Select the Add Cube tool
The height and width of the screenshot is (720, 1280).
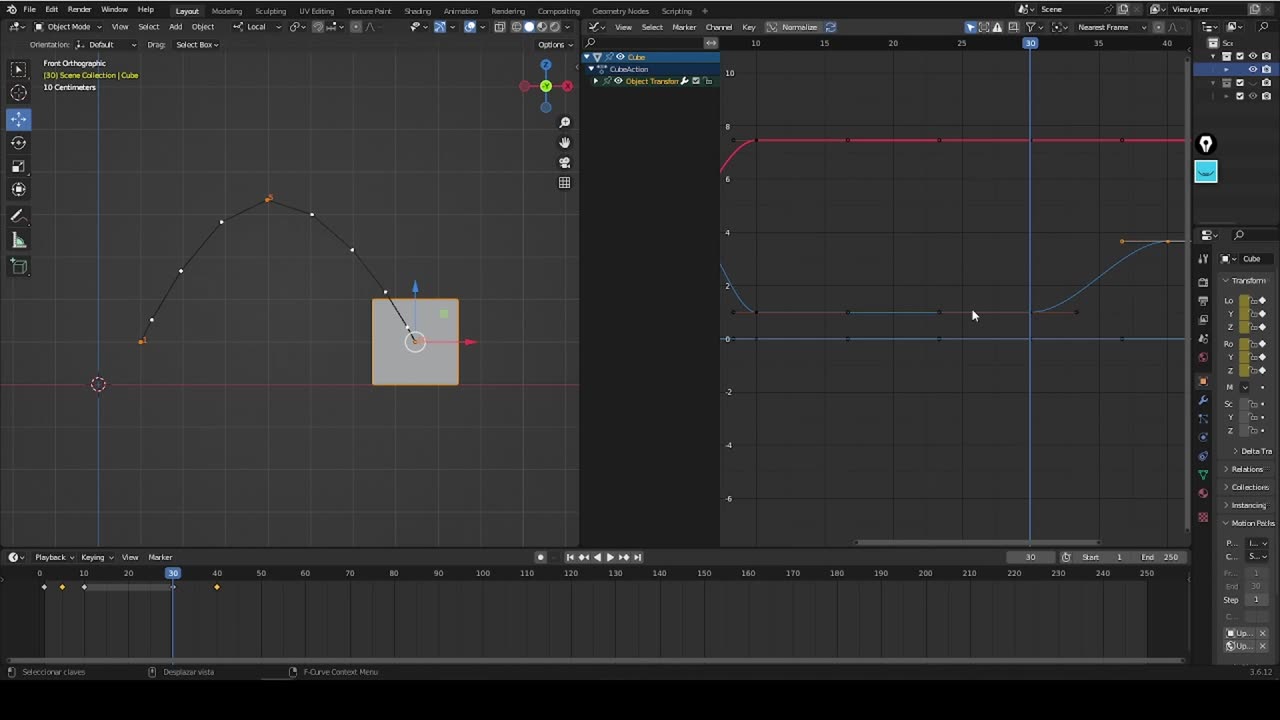pyautogui.click(x=18, y=266)
